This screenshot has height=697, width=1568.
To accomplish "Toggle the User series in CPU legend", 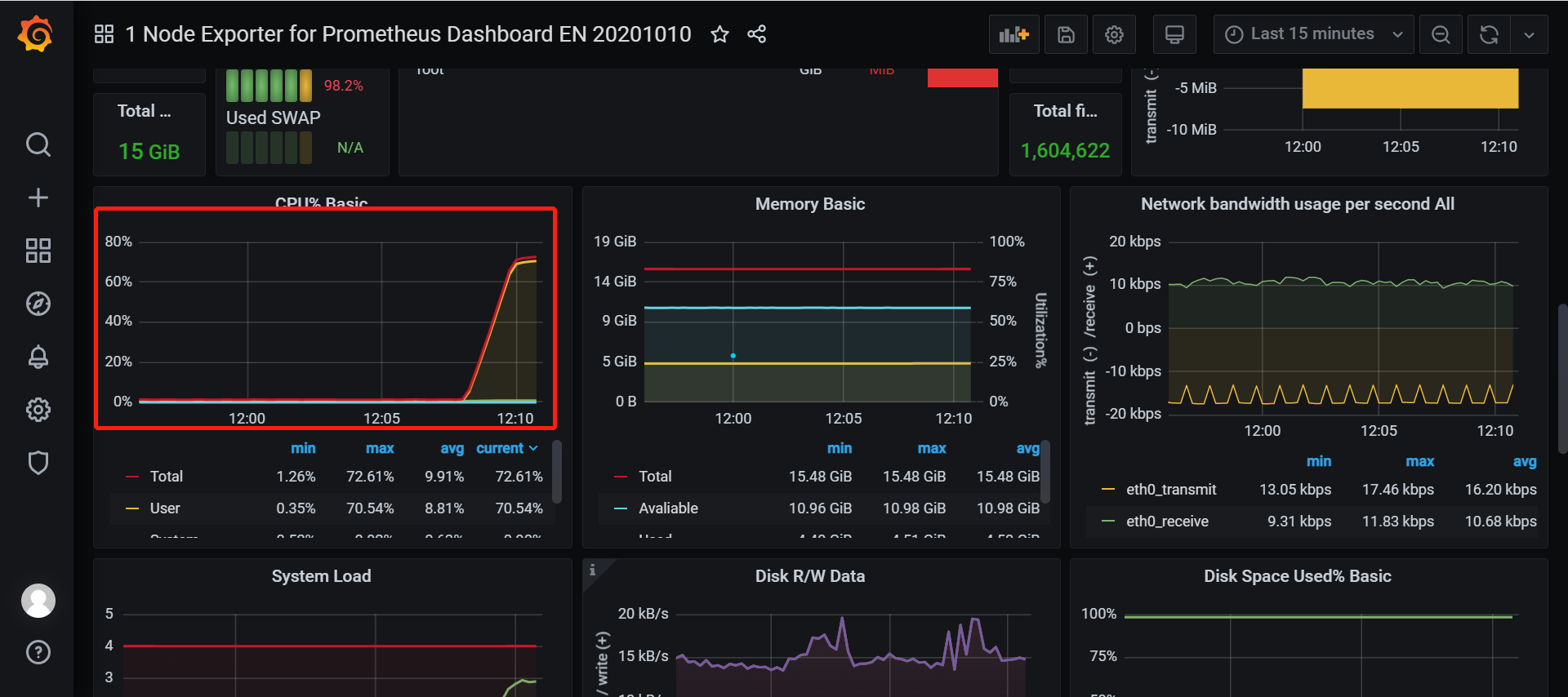I will (x=165, y=508).
